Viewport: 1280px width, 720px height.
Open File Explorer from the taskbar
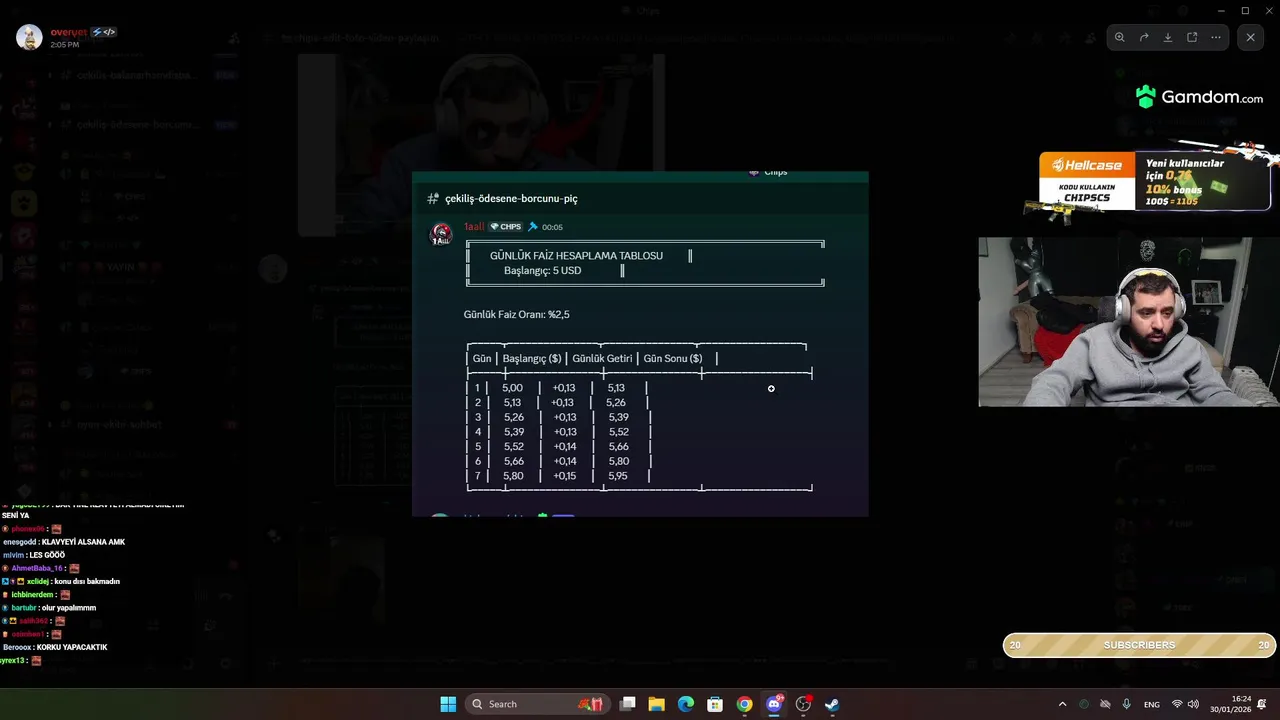(x=656, y=704)
